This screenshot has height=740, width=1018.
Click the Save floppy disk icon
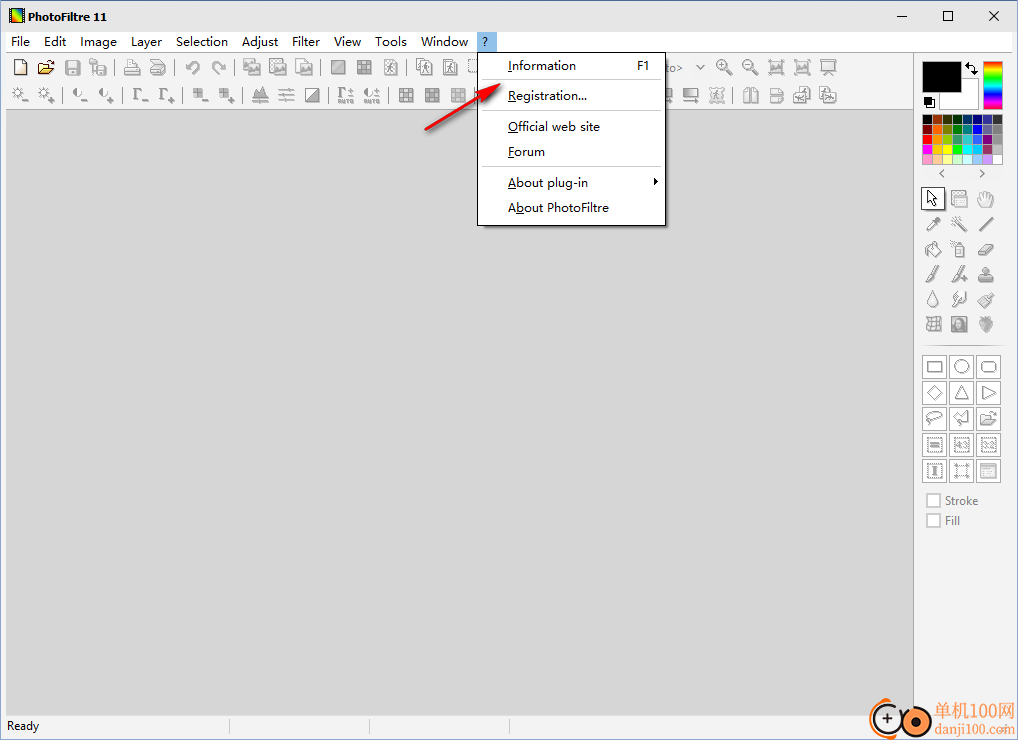(x=73, y=68)
